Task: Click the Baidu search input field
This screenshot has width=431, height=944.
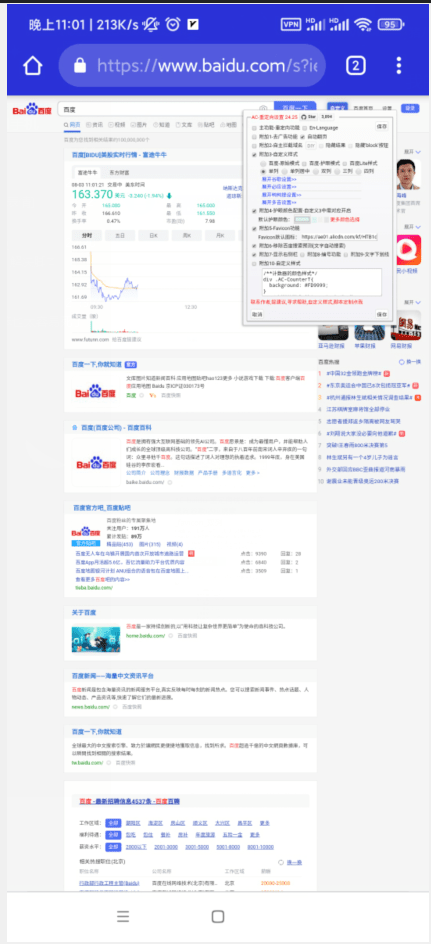Action: pos(164,109)
